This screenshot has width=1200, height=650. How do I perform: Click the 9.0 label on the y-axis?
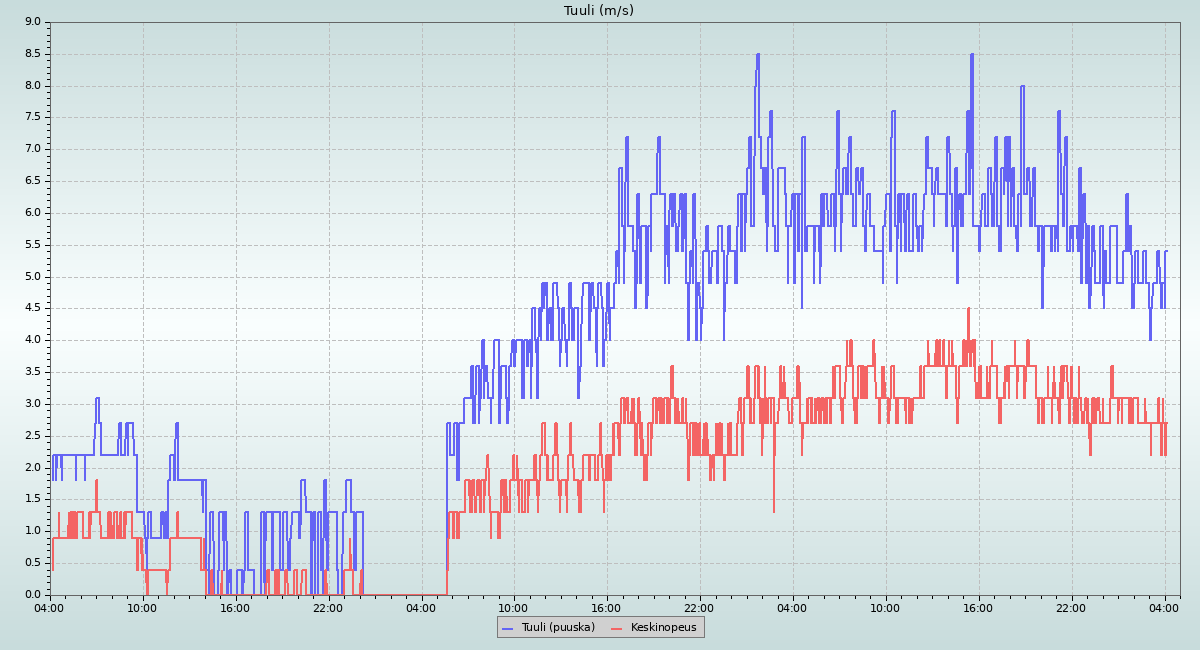click(33, 22)
